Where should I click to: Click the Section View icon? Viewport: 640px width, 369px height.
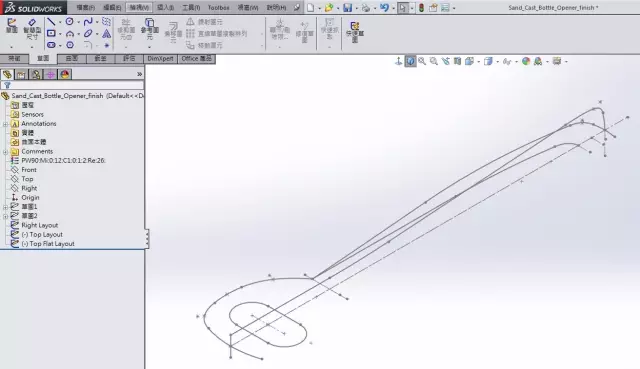point(457,61)
